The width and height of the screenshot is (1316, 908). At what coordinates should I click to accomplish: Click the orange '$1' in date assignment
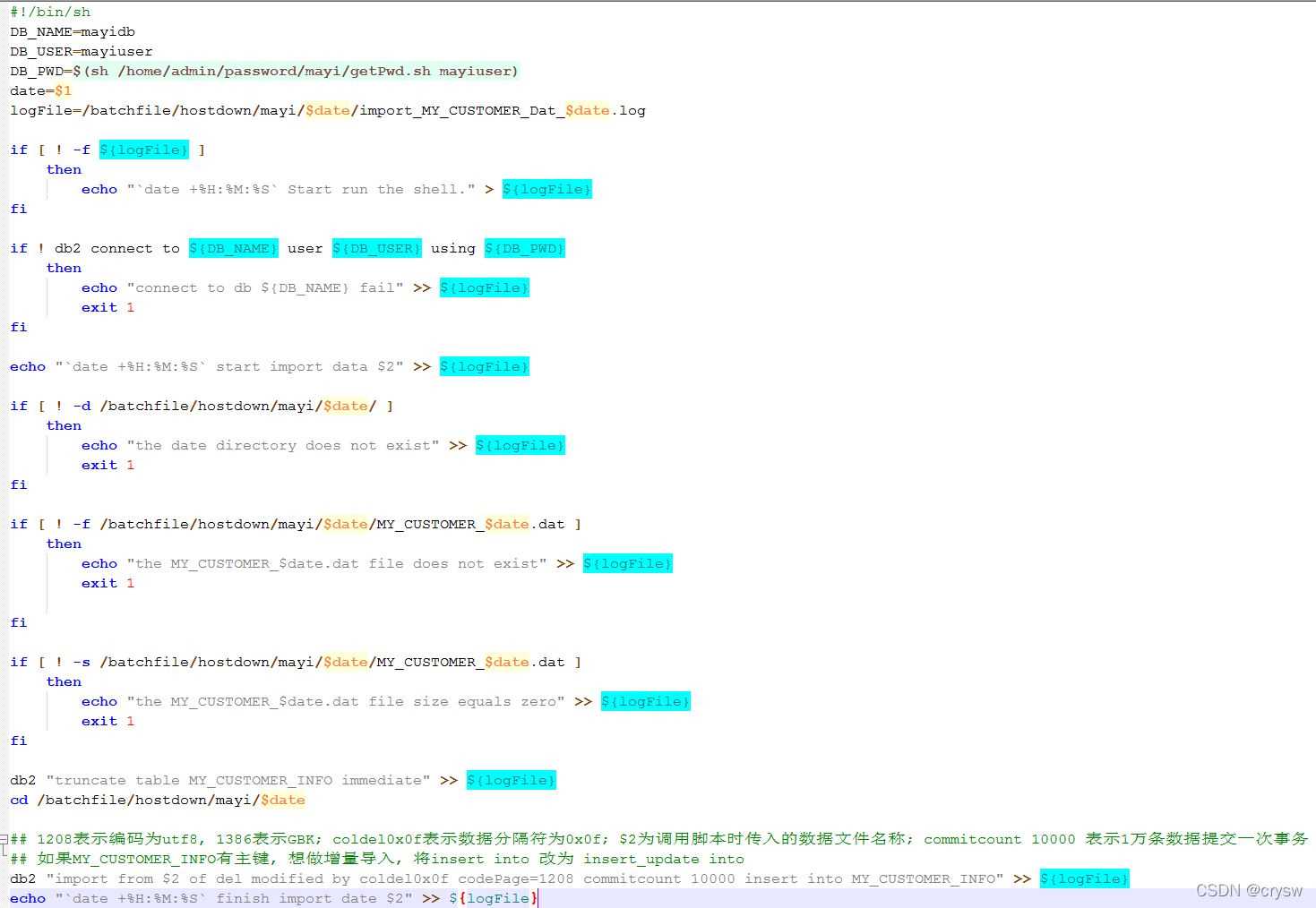63,90
